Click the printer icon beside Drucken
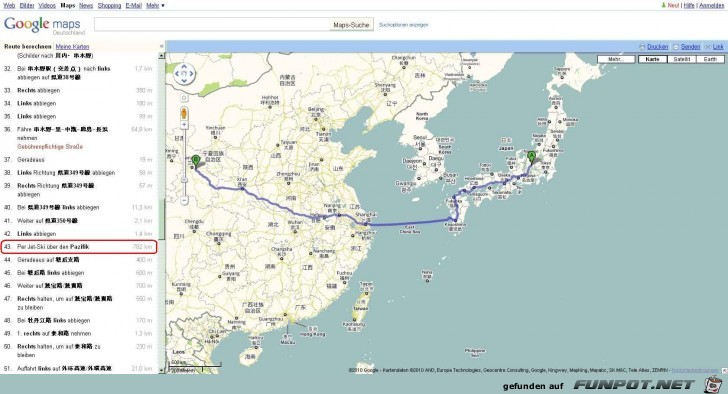This screenshot has height=394, width=728. 642,47
